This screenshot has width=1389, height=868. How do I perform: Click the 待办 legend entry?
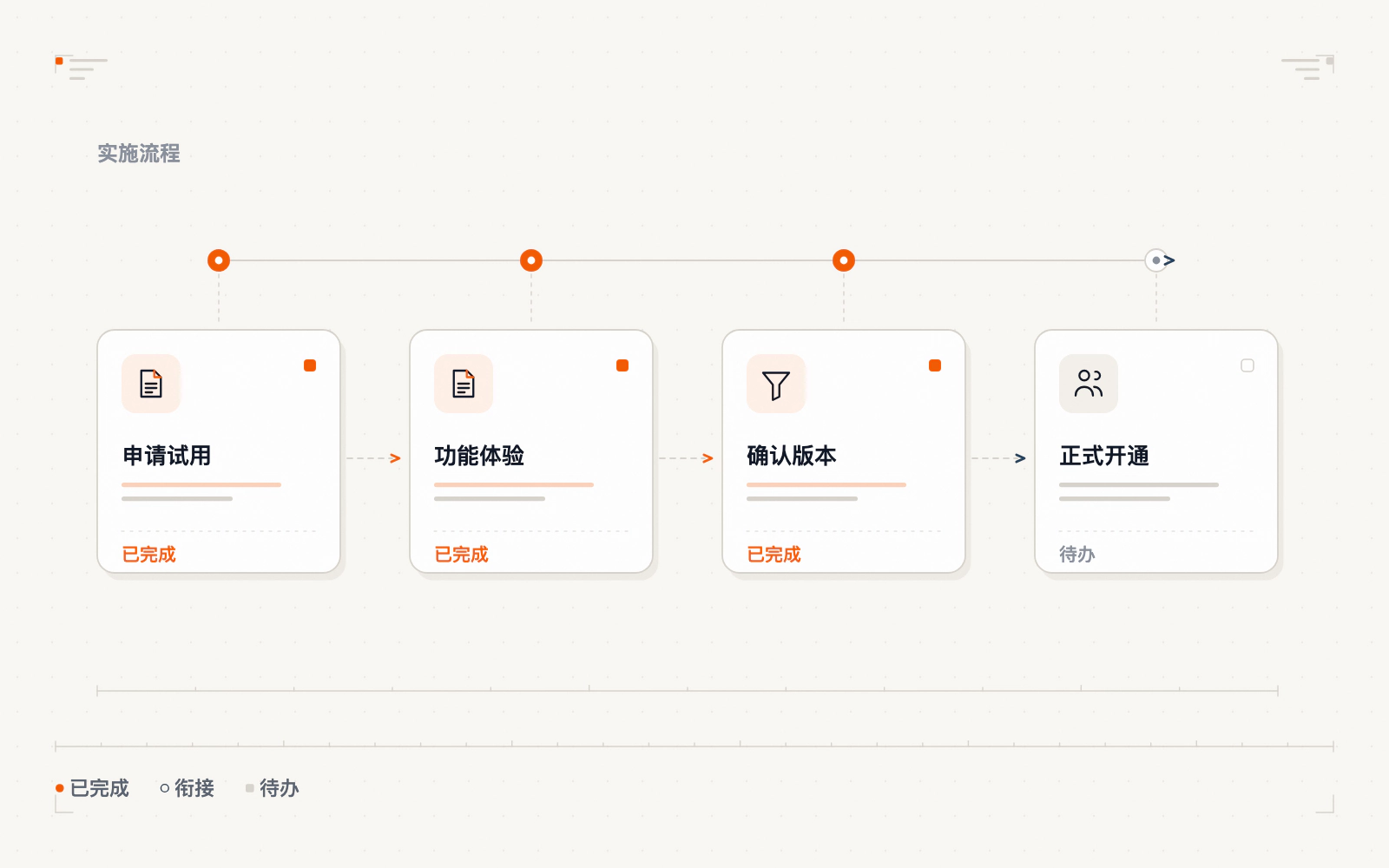tap(273, 788)
